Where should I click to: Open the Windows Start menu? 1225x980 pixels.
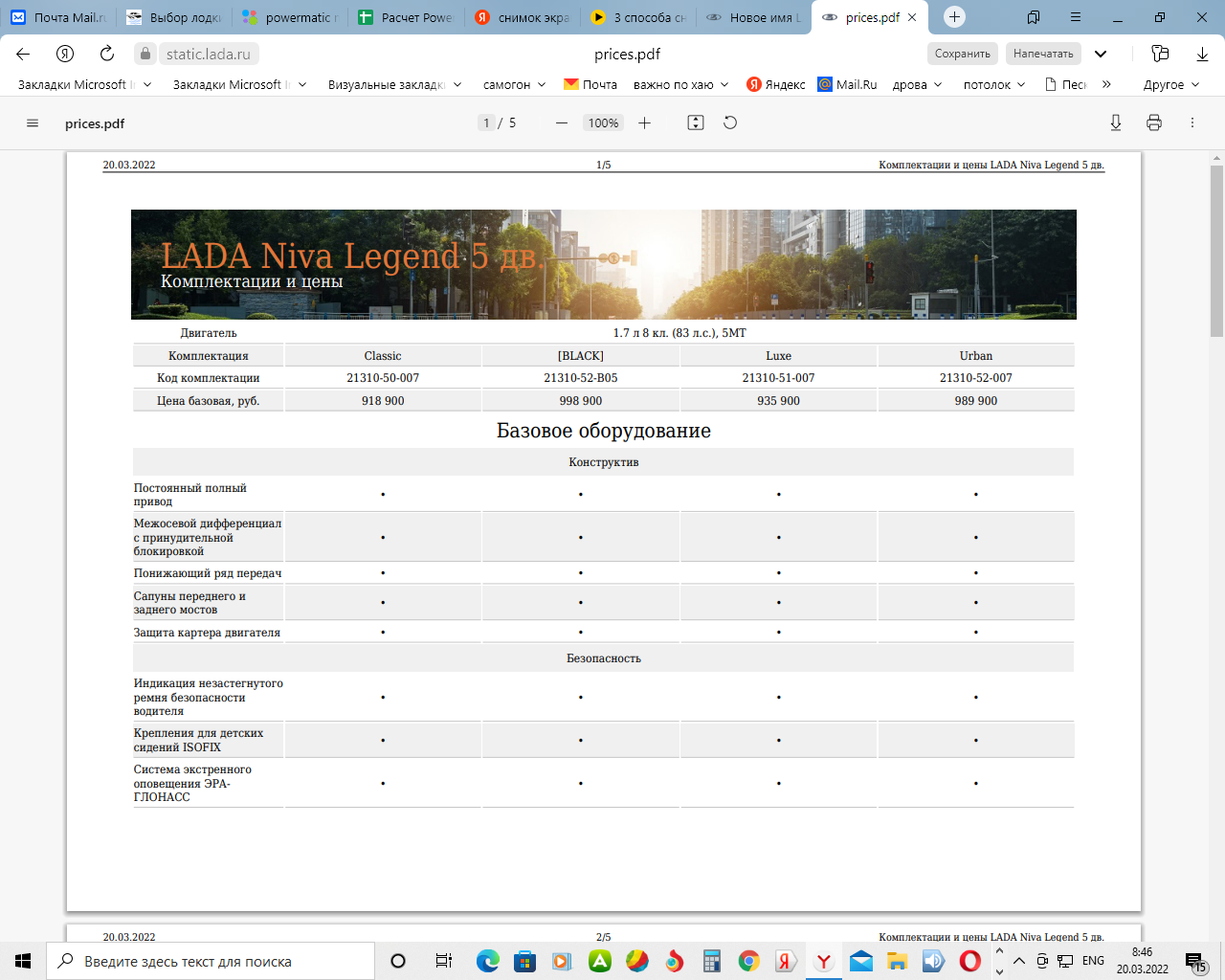coord(23,961)
